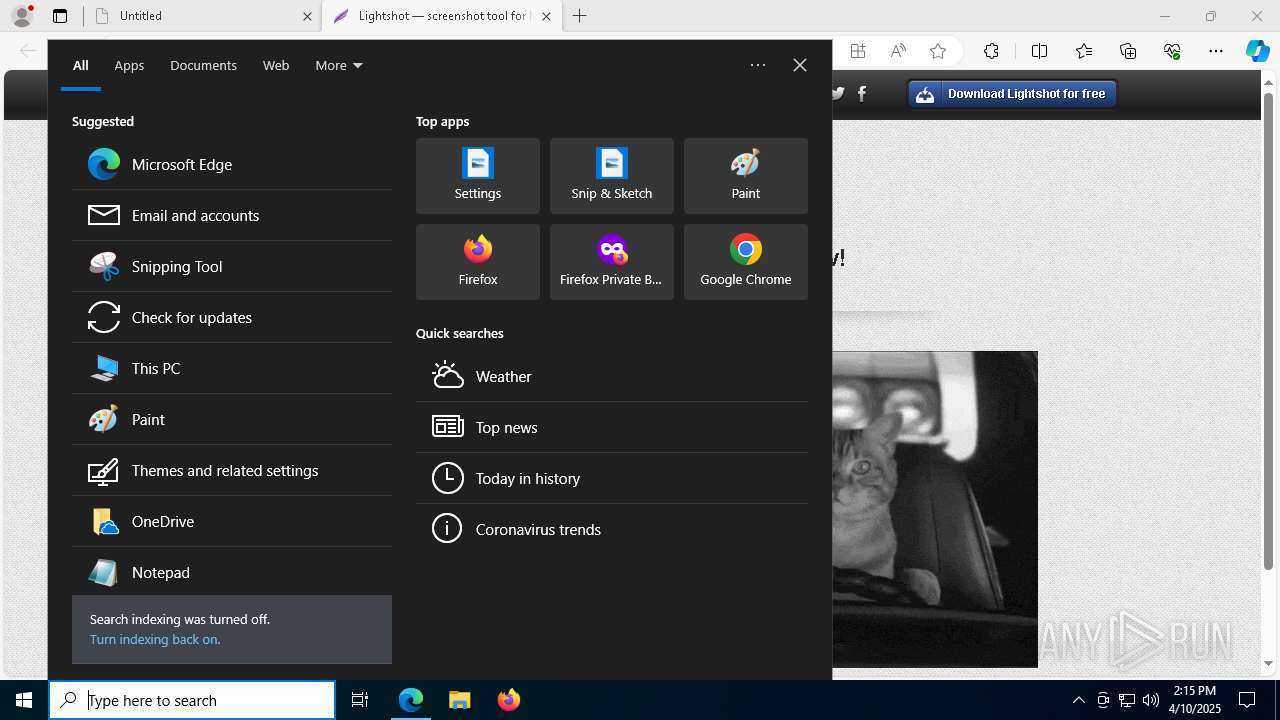This screenshot has width=1280, height=720.
Task: Select the Lightshot browser tab
Action: coord(442,16)
